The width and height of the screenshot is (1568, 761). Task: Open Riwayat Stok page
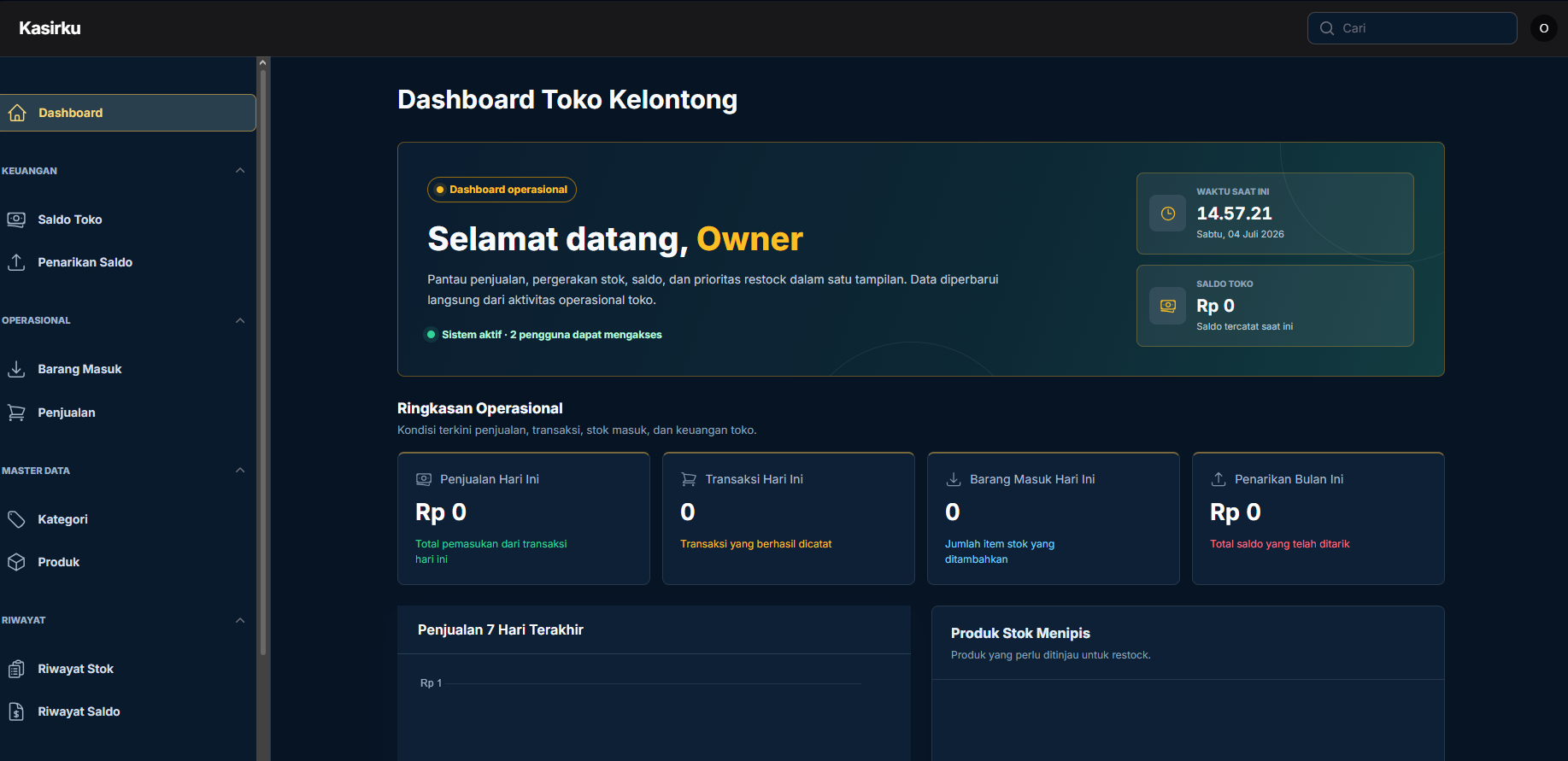[127, 669]
